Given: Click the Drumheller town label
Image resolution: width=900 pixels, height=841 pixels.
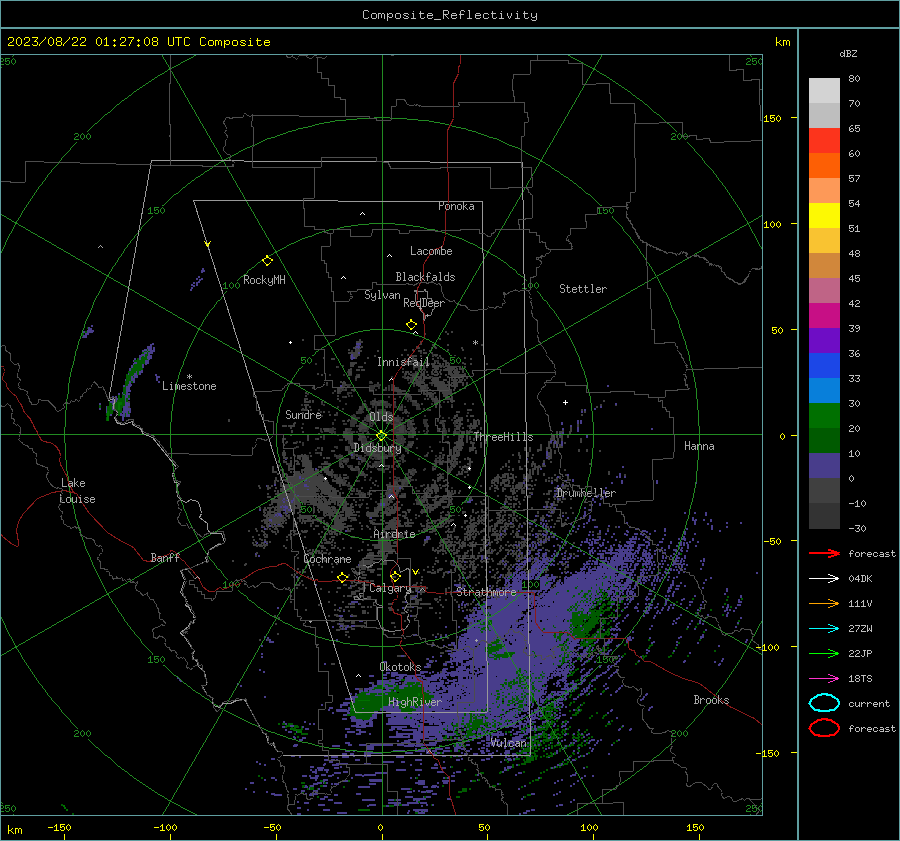Looking at the screenshot, I should coord(586,493).
